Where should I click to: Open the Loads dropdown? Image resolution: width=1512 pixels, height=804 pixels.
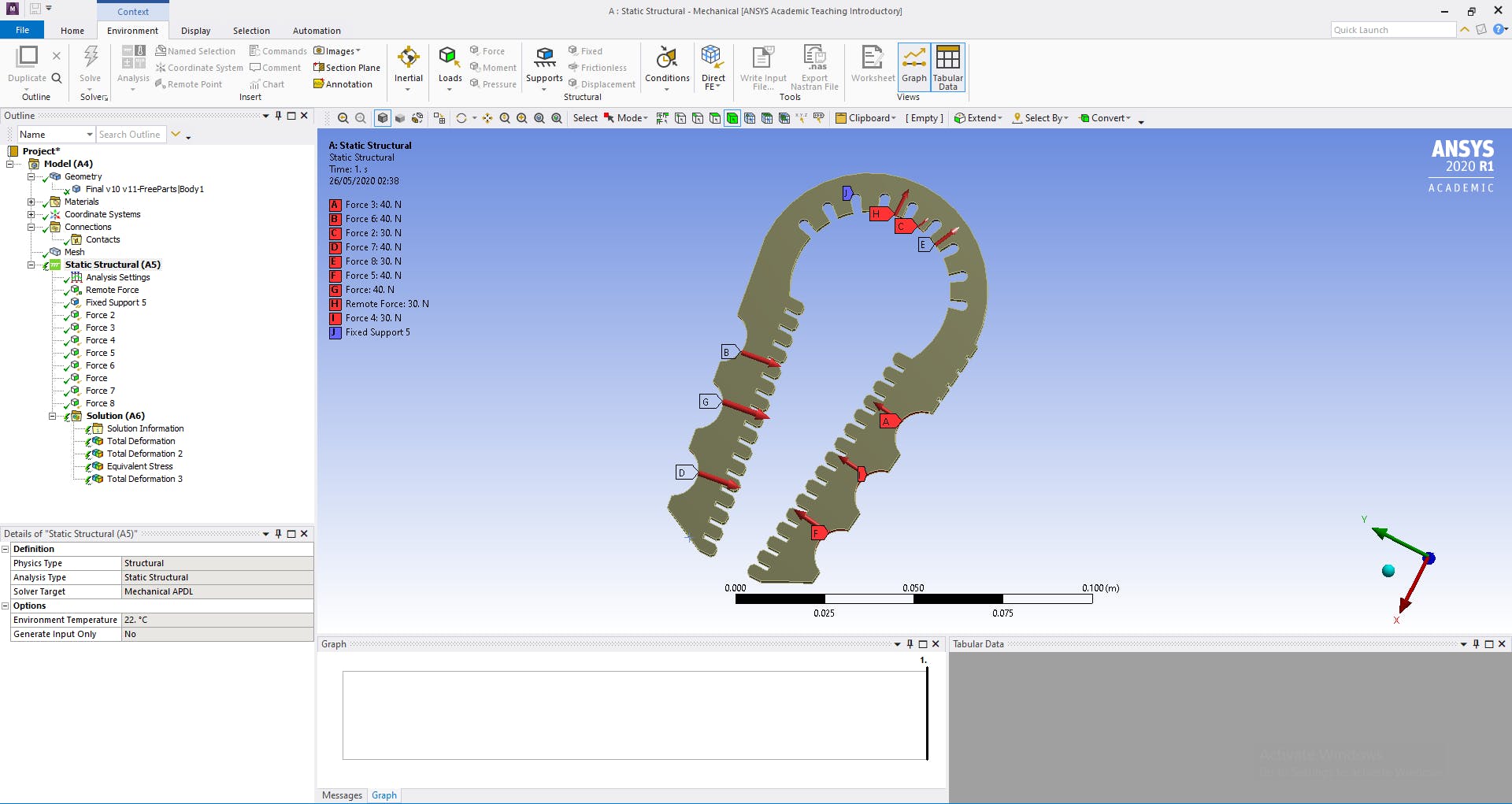coord(450,68)
